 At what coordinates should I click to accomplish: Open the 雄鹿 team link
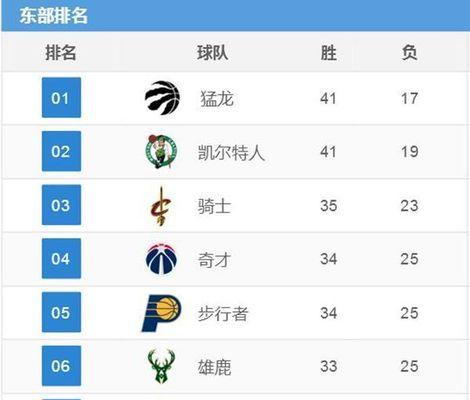214,367
